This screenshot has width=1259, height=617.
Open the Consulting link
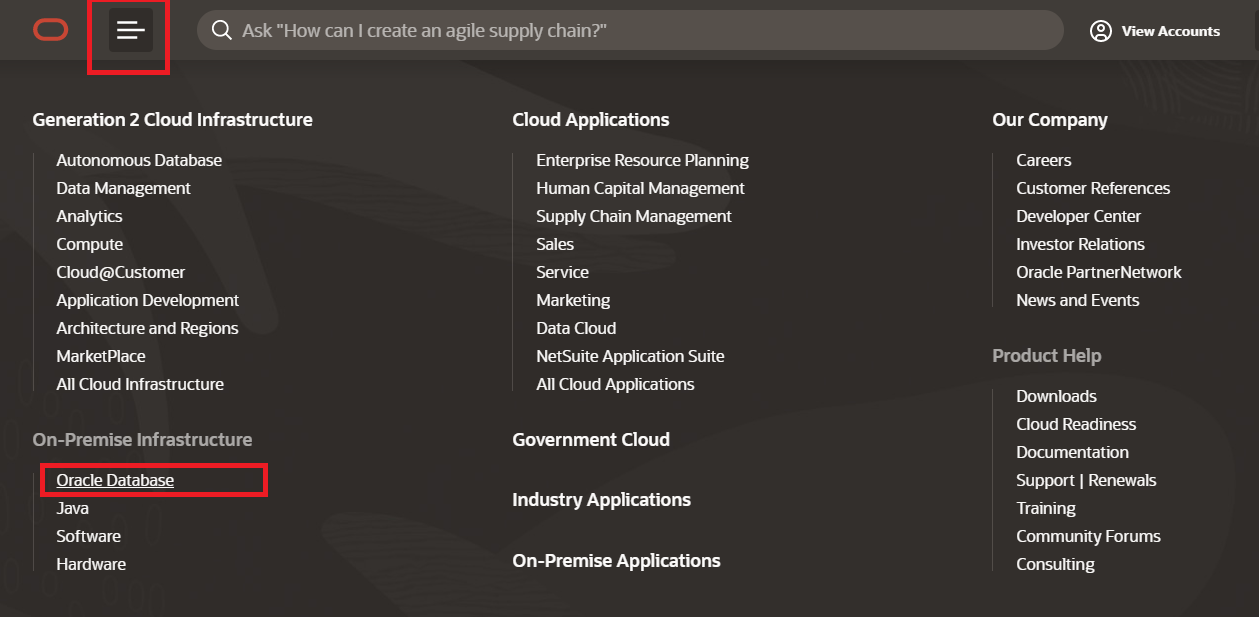point(1055,564)
